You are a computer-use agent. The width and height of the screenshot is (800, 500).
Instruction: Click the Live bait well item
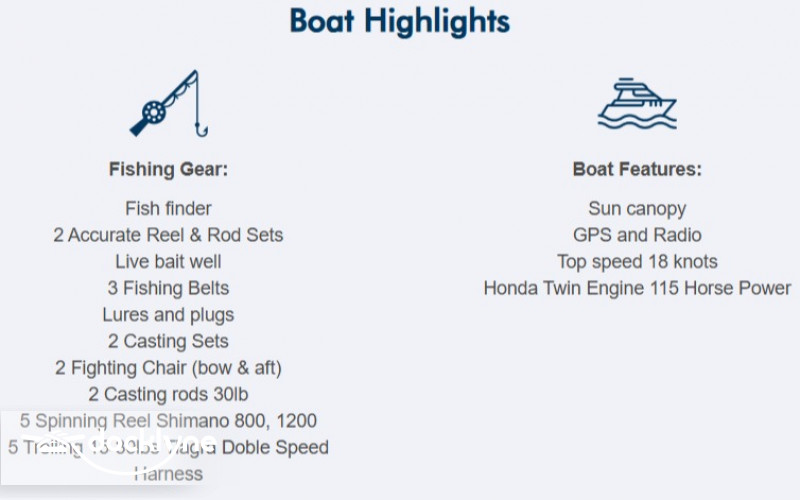(168, 262)
